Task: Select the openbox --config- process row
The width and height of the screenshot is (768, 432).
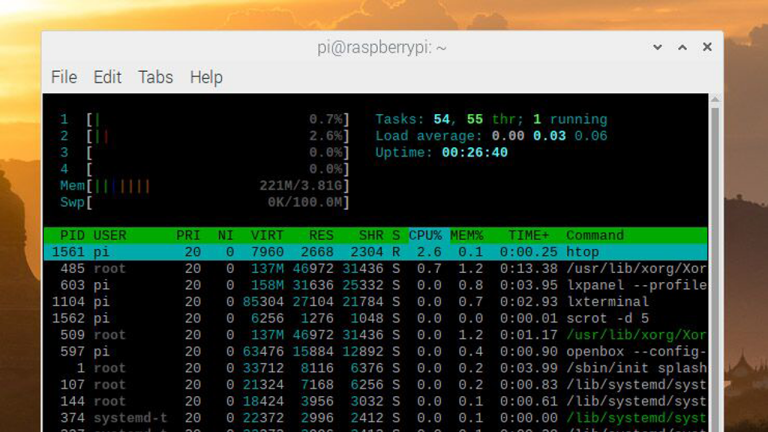Action: (376, 352)
